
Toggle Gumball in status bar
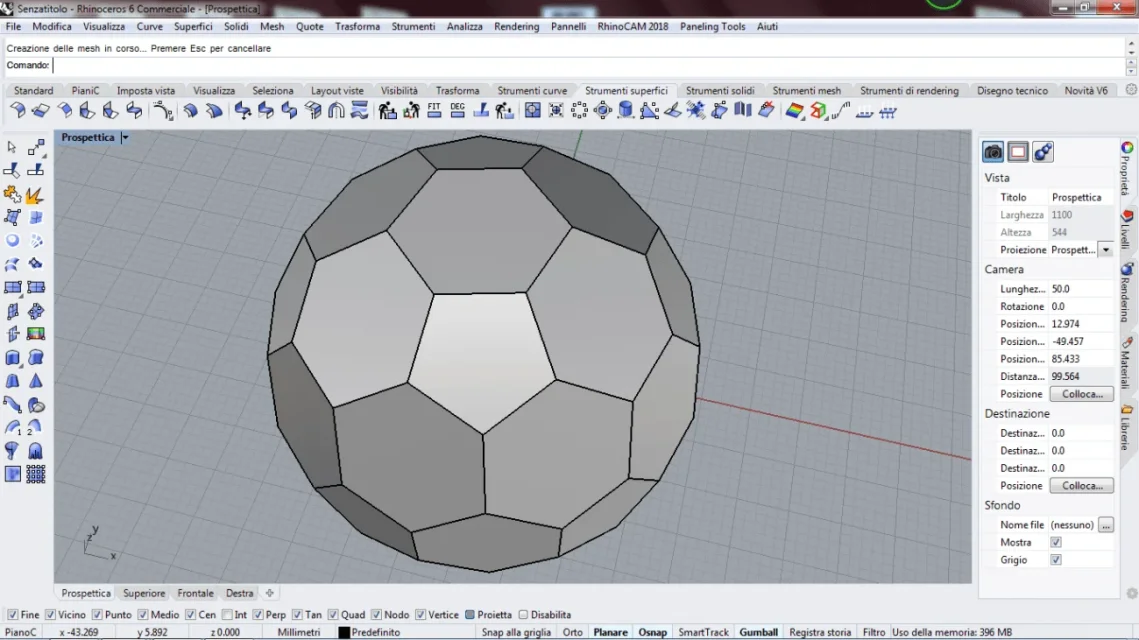point(758,632)
